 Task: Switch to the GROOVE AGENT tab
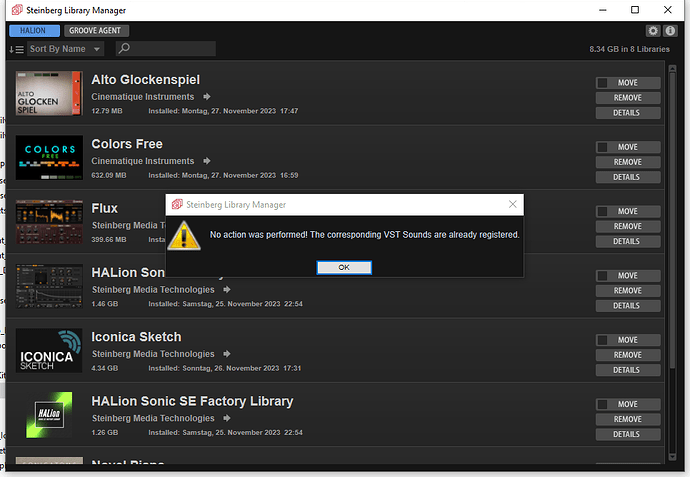coord(96,30)
